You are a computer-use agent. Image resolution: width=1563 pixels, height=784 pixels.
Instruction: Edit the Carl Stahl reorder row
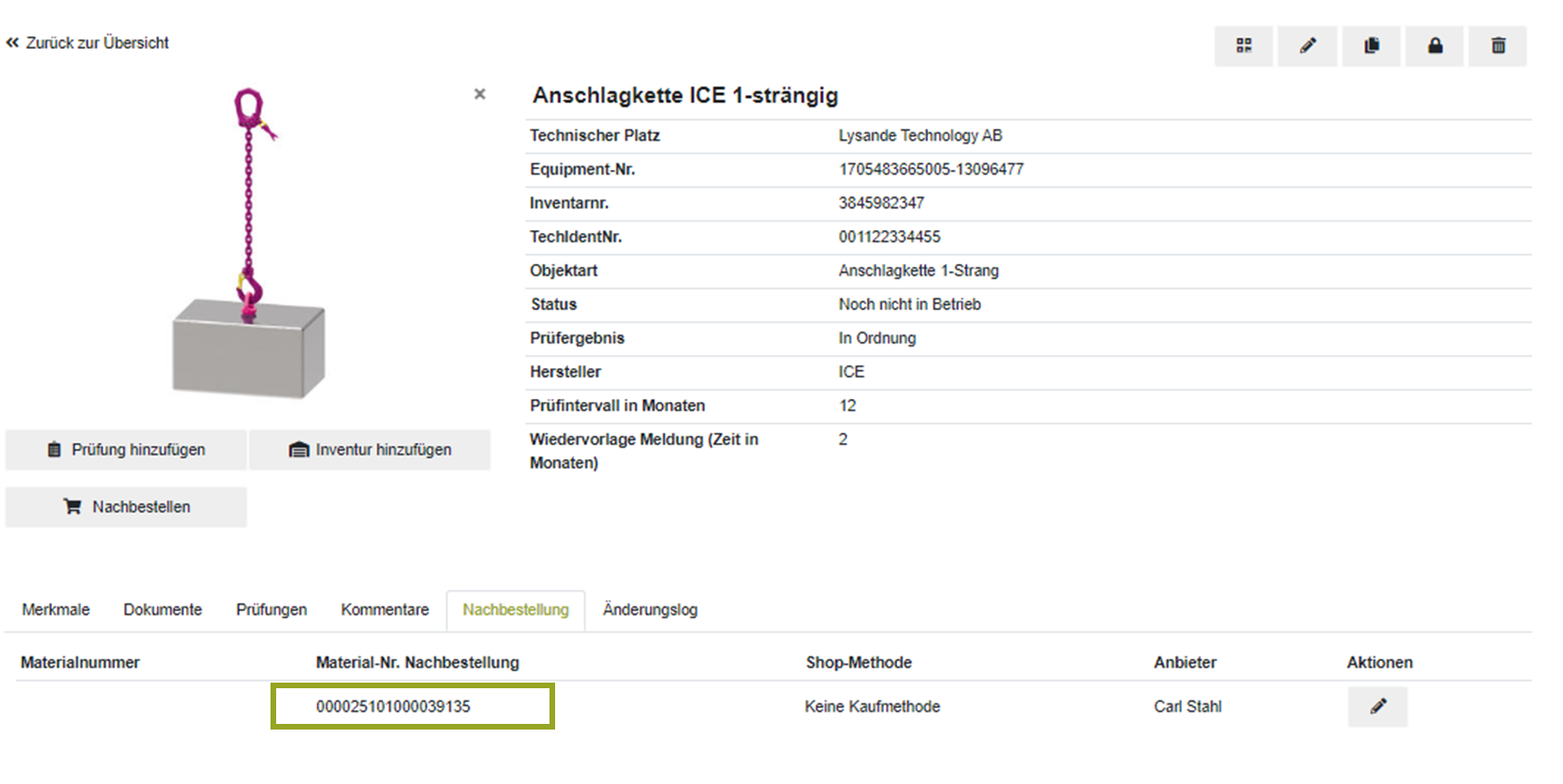(x=1377, y=707)
